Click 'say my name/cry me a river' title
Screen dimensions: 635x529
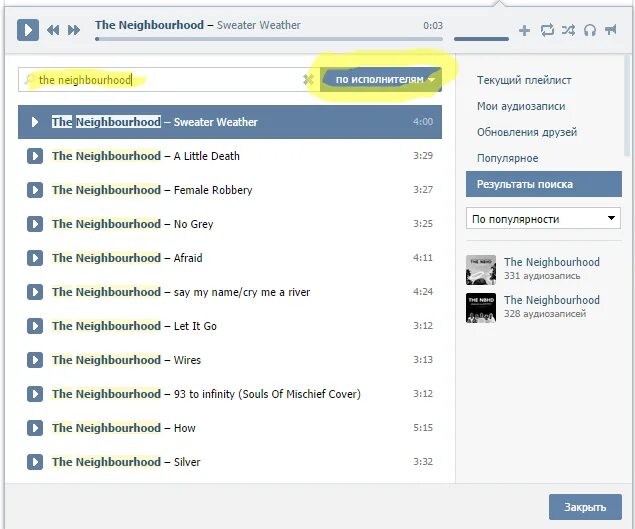242,292
